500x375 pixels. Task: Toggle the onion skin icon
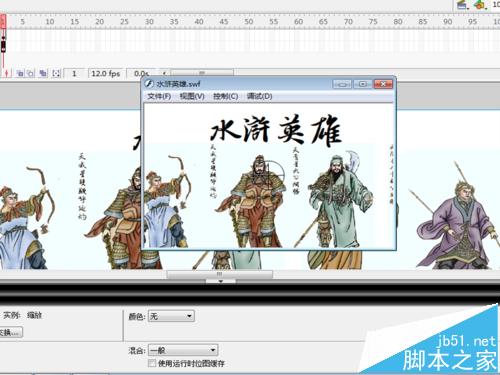tap(20, 73)
